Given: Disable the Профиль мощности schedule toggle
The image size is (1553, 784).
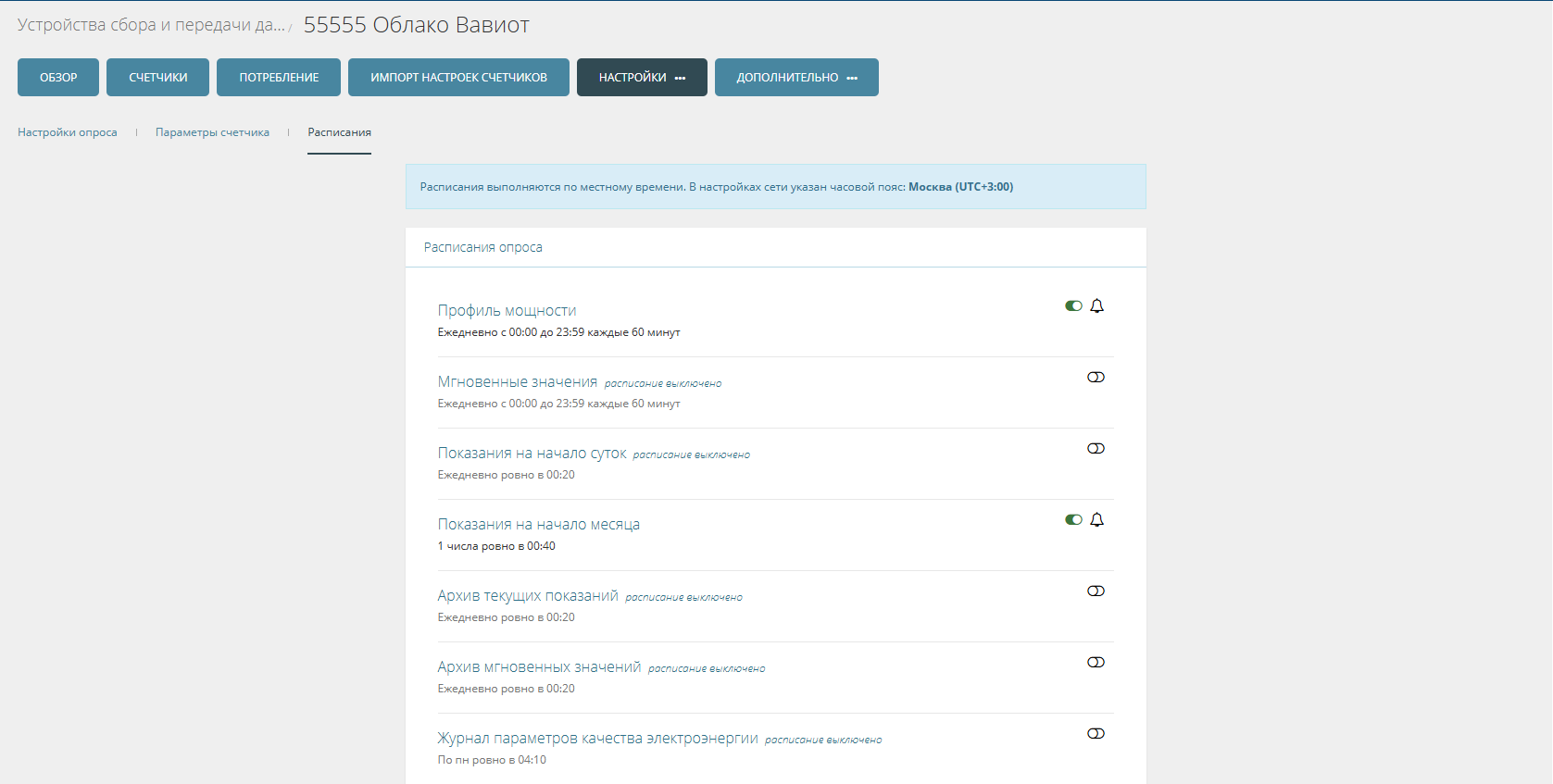Looking at the screenshot, I should 1073,306.
